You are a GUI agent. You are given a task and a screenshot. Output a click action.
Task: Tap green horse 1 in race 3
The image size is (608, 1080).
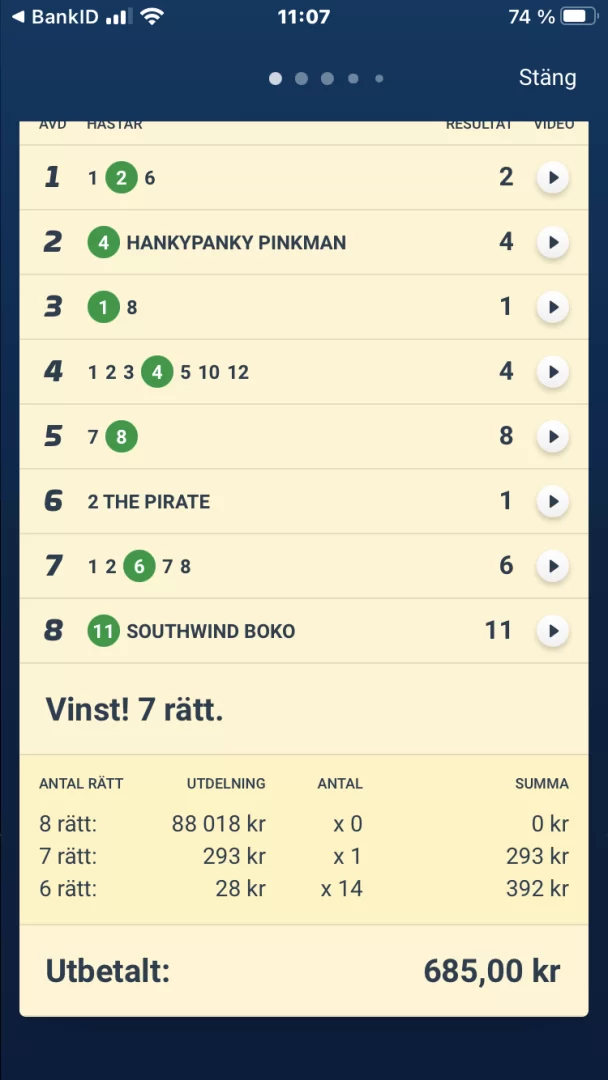click(x=103, y=308)
